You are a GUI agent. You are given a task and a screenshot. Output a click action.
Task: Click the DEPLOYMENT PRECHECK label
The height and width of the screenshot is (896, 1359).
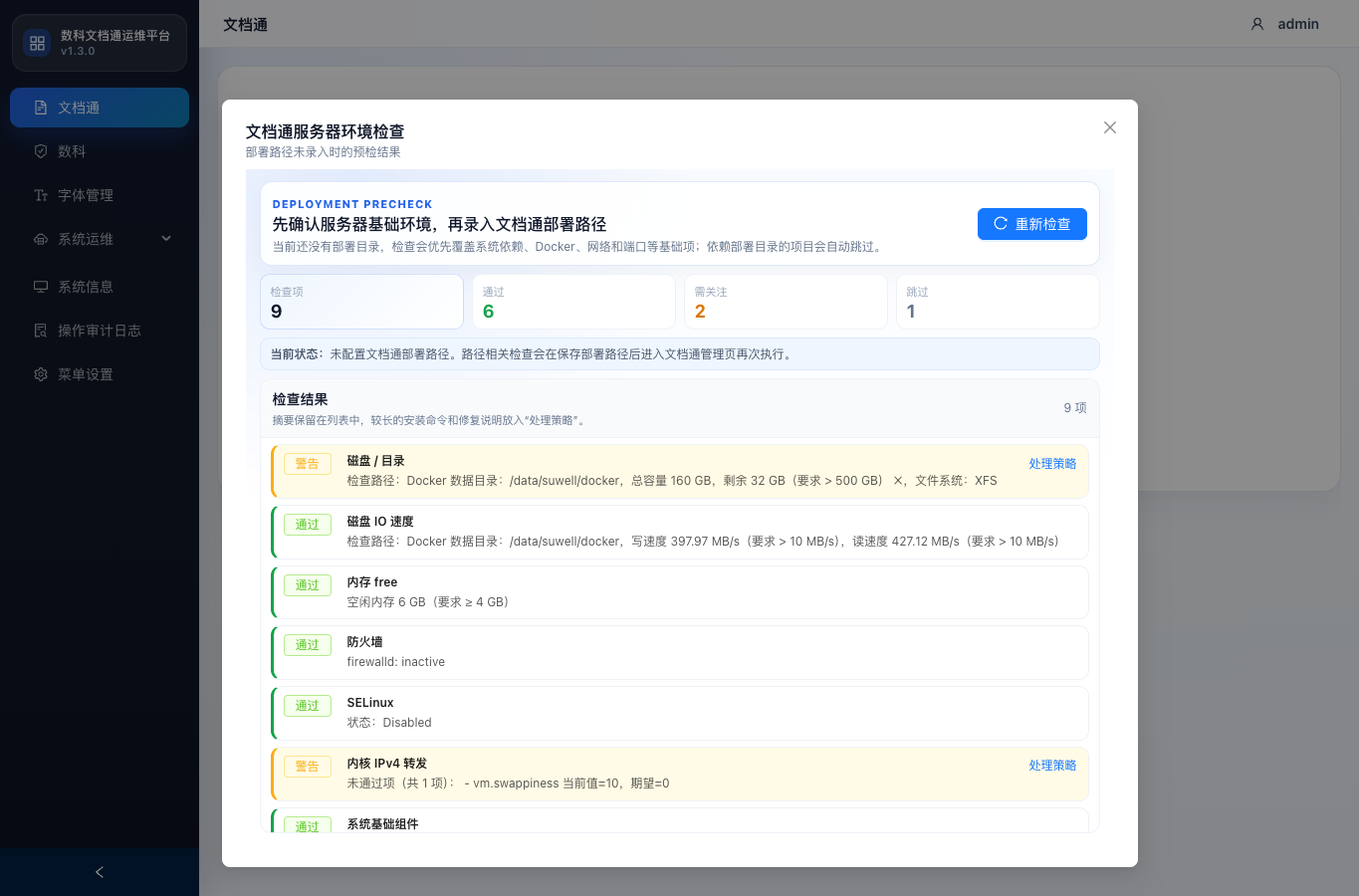tap(352, 204)
